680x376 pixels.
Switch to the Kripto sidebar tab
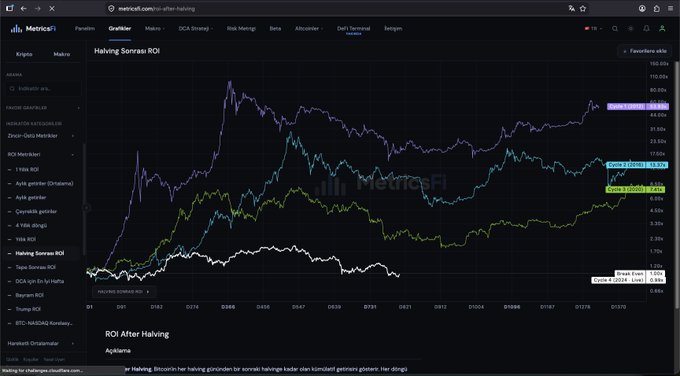24,54
